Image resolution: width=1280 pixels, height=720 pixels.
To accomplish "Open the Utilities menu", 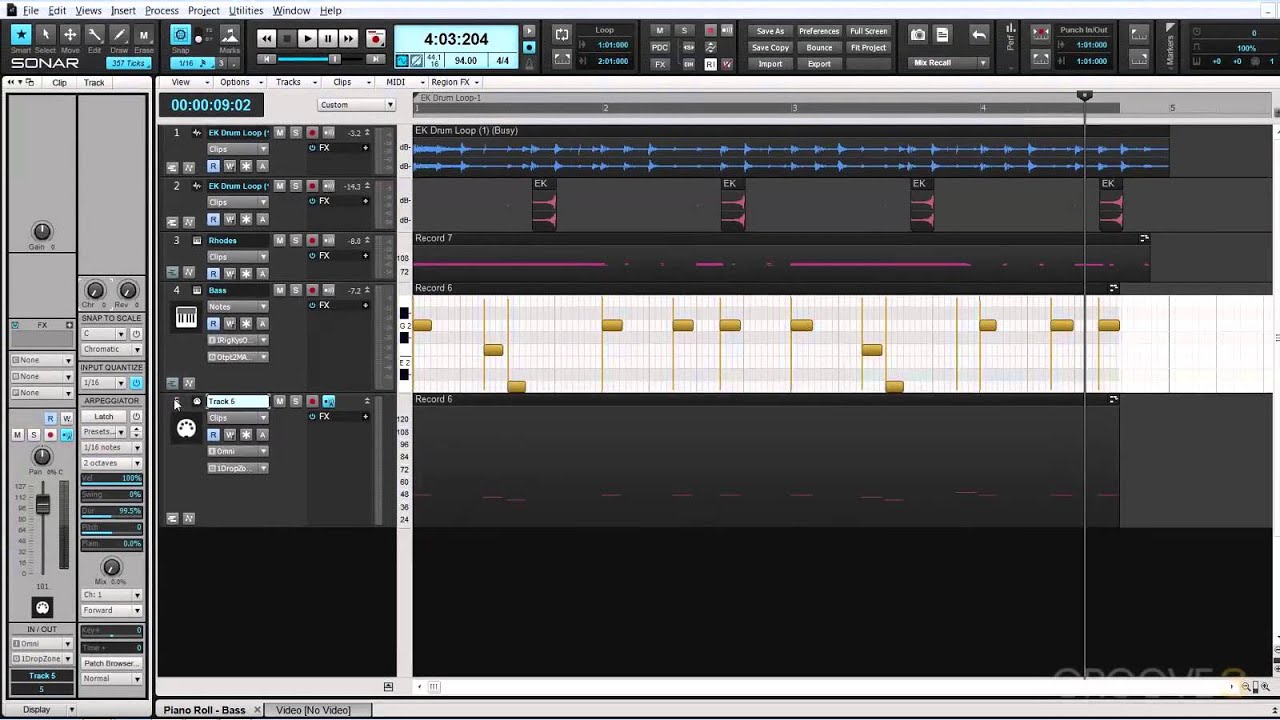I will pyautogui.click(x=246, y=10).
